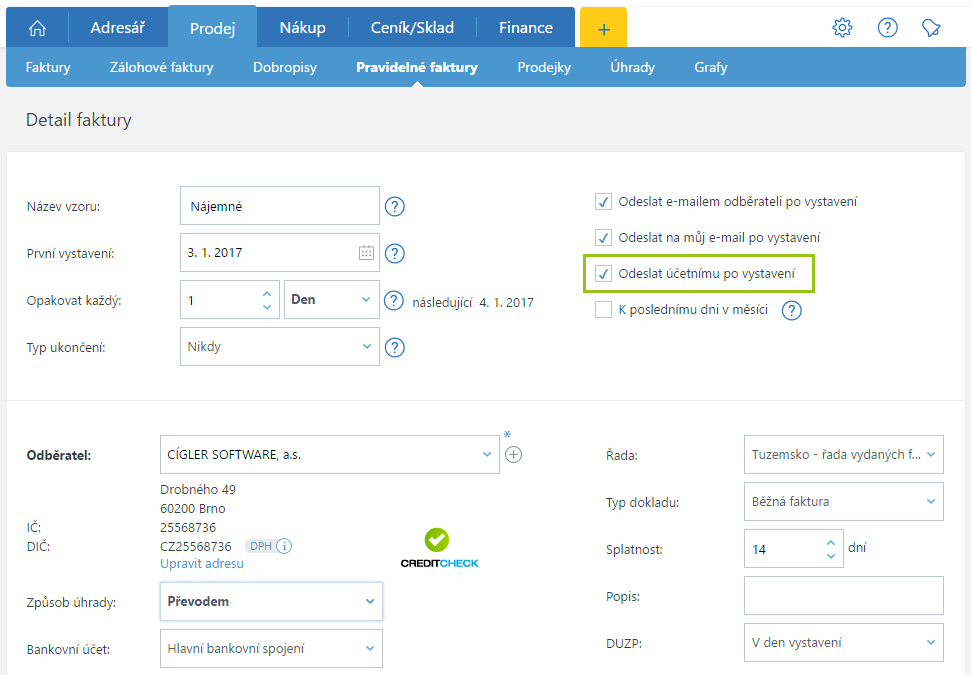Open the Ceník/Sklad main tab

coord(412,28)
